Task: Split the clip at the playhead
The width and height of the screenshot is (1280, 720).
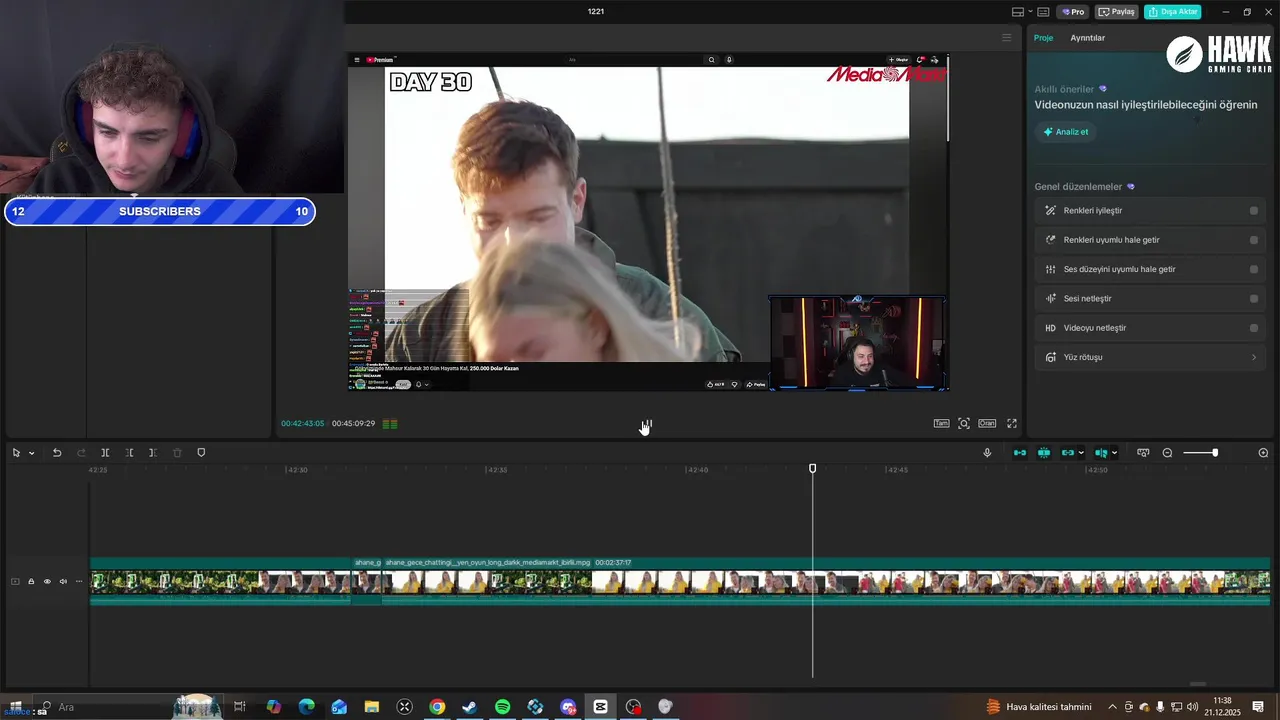Action: (105, 453)
